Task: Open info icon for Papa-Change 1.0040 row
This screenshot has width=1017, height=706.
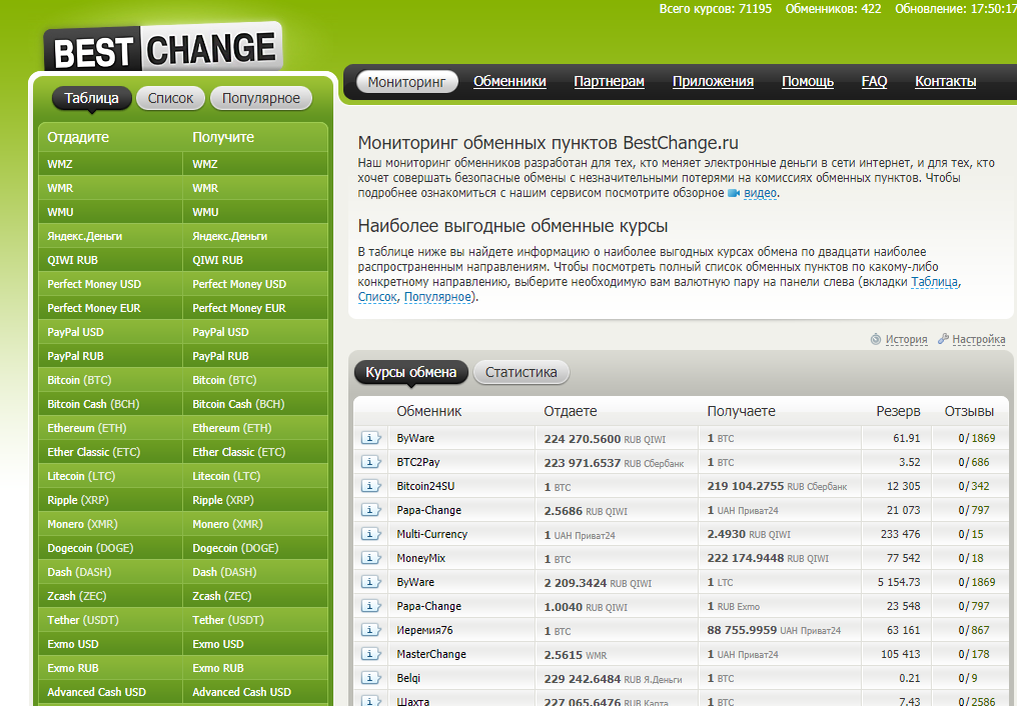Action: tap(370, 606)
